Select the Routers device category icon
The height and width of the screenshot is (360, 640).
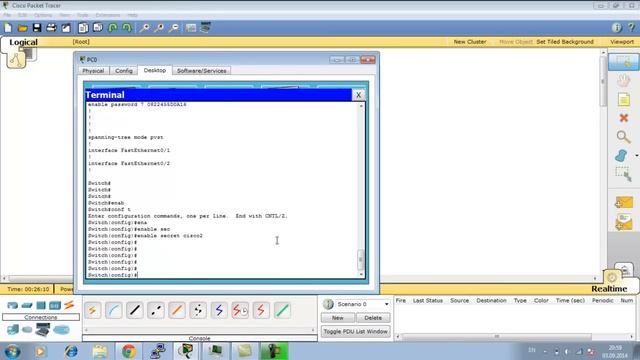click(12, 305)
